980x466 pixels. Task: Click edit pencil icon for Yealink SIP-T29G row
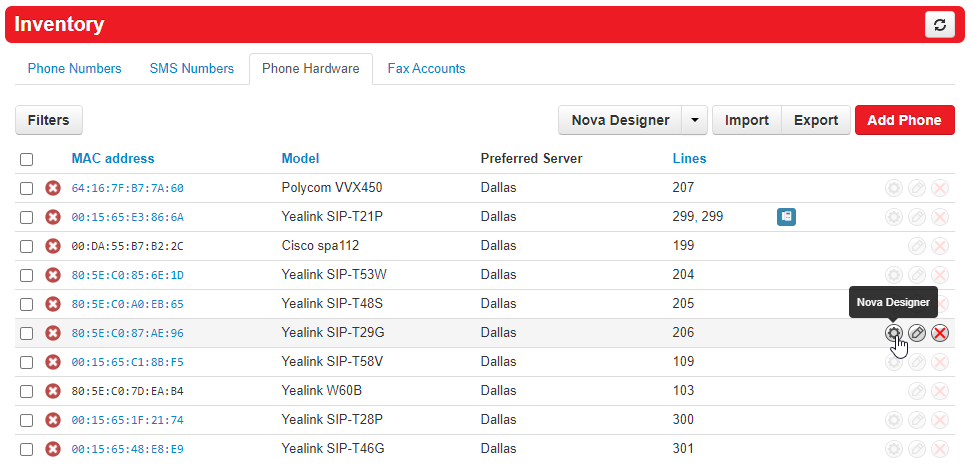(917, 333)
